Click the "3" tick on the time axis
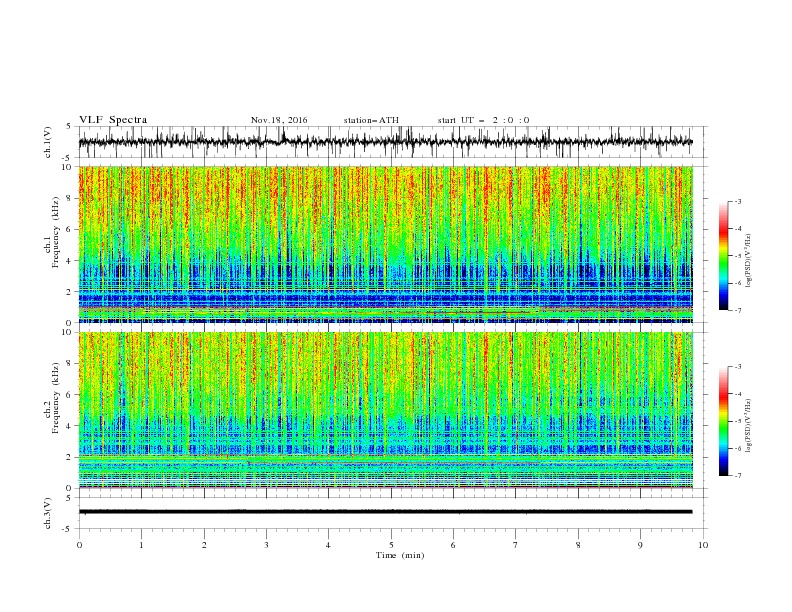Viewport: 792px width, 612px height. click(266, 545)
